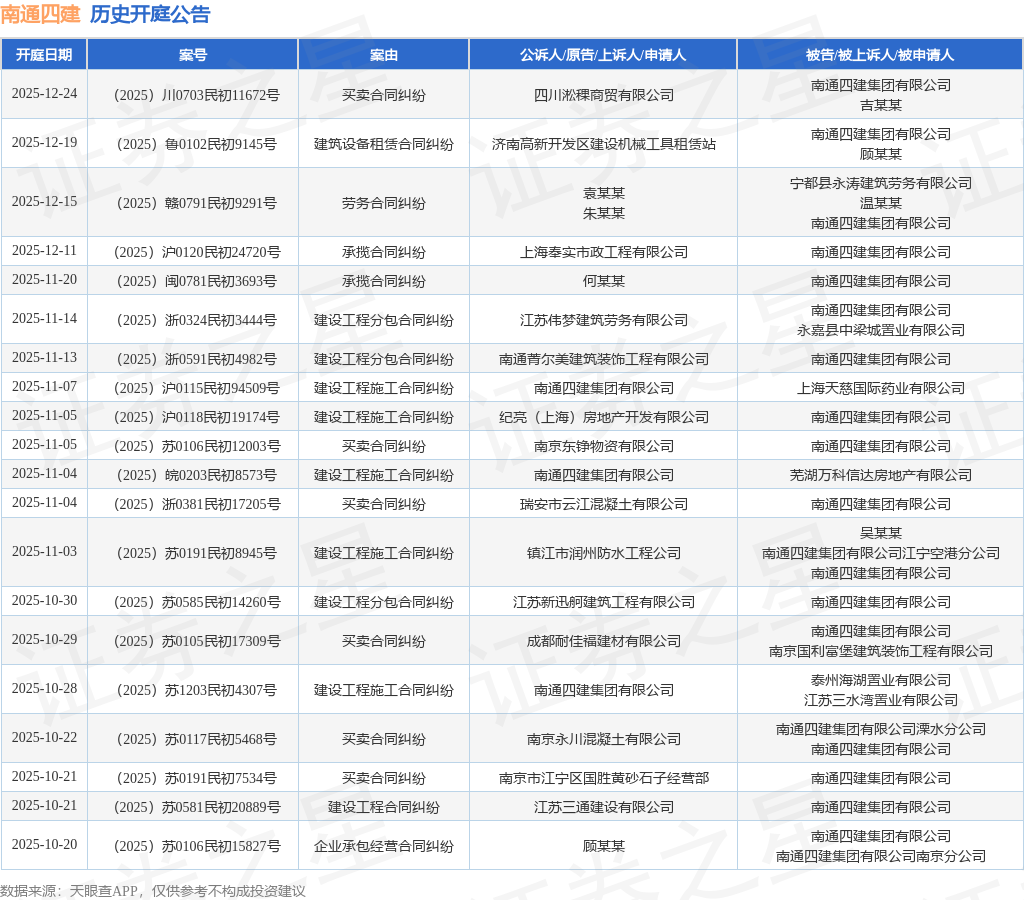Screen dimensions: 1024x900
Task: Click date cell 2025-11-03
Action: [x=44, y=552]
